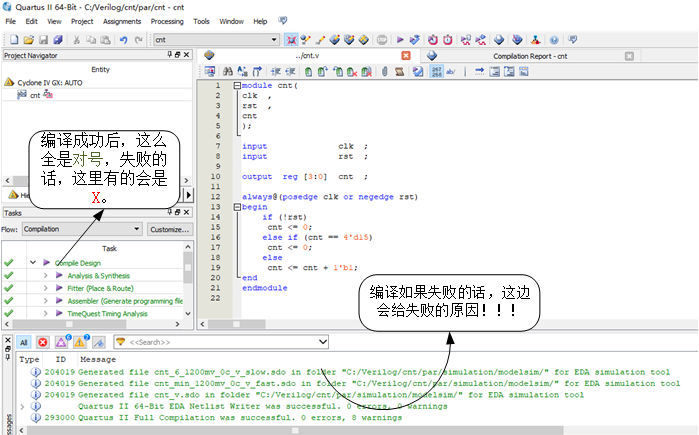The height and width of the screenshot is (435, 699).
Task: Close the Project Navigator panel
Action: 186,55
